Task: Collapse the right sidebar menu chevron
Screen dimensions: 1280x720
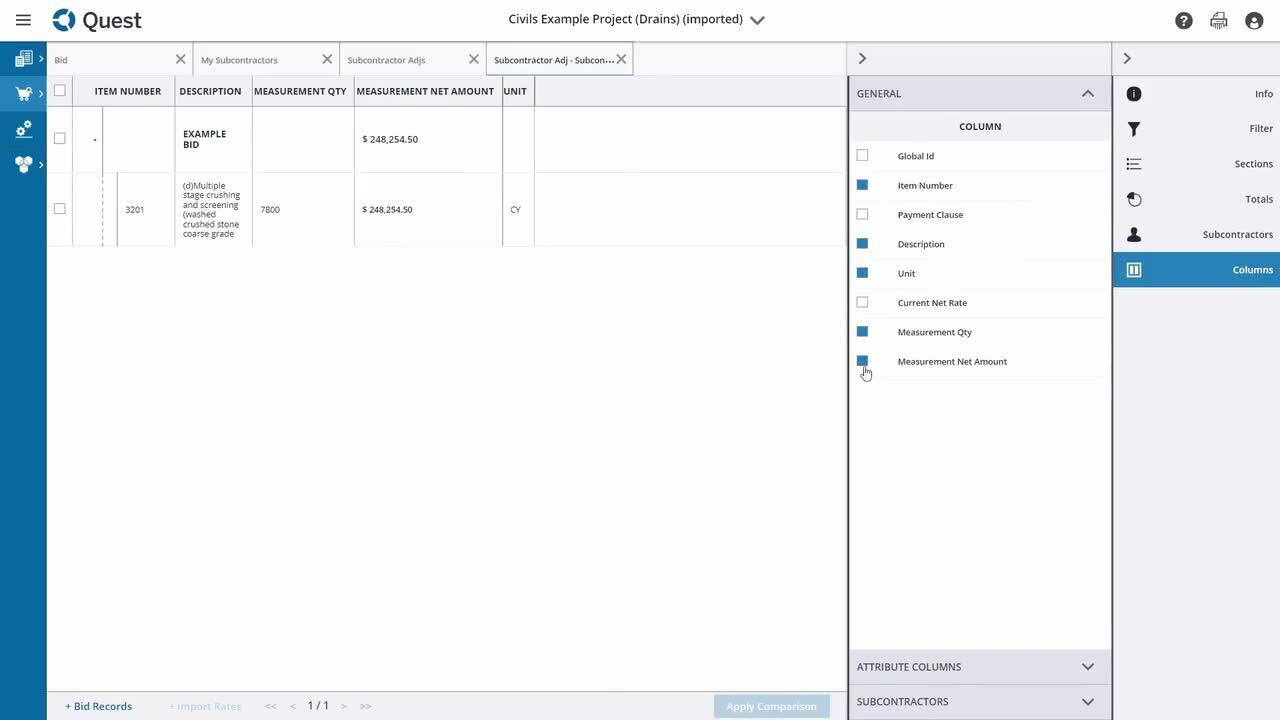Action: pyautogui.click(x=1127, y=59)
